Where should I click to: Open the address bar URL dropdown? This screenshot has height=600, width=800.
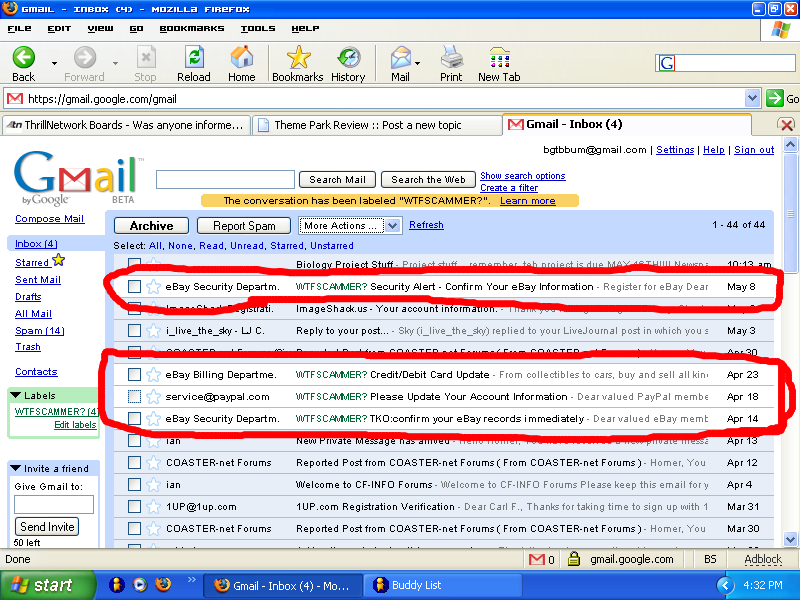[x=752, y=98]
